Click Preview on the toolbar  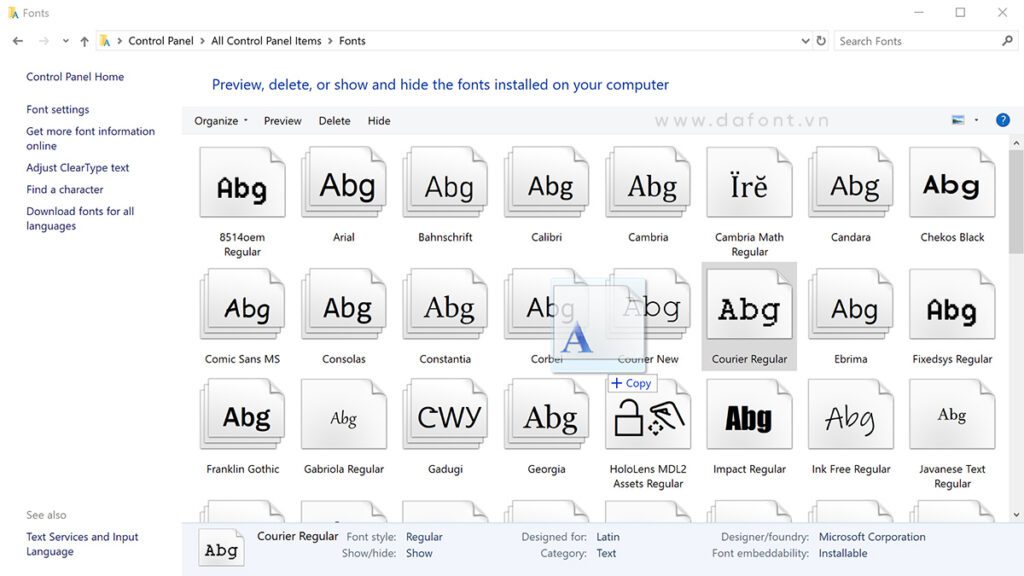[282, 120]
